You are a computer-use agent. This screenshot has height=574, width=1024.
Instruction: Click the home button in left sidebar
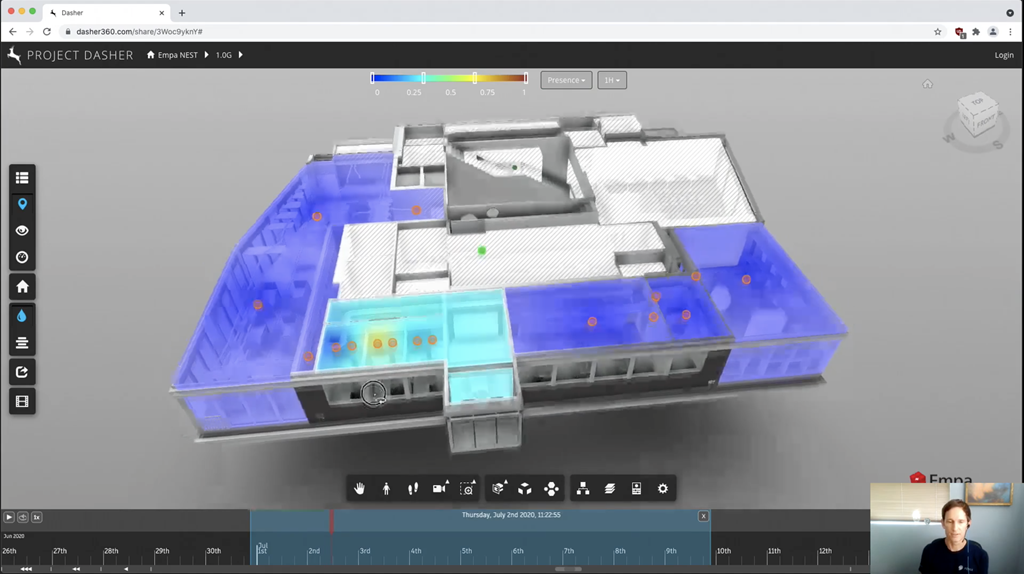pos(22,287)
